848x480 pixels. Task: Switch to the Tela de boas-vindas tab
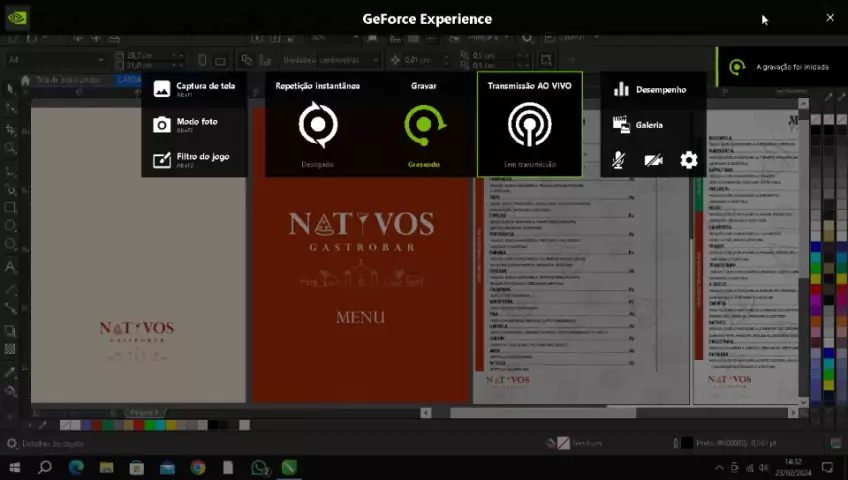coord(68,80)
